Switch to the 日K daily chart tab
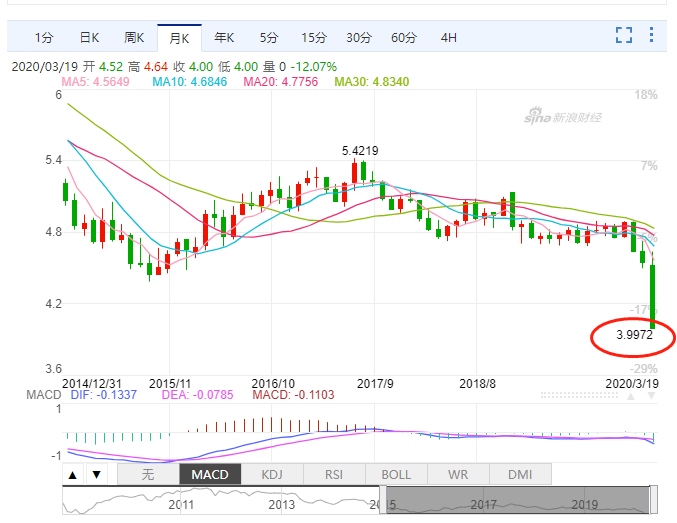This screenshot has width=677, height=523. pos(89,38)
